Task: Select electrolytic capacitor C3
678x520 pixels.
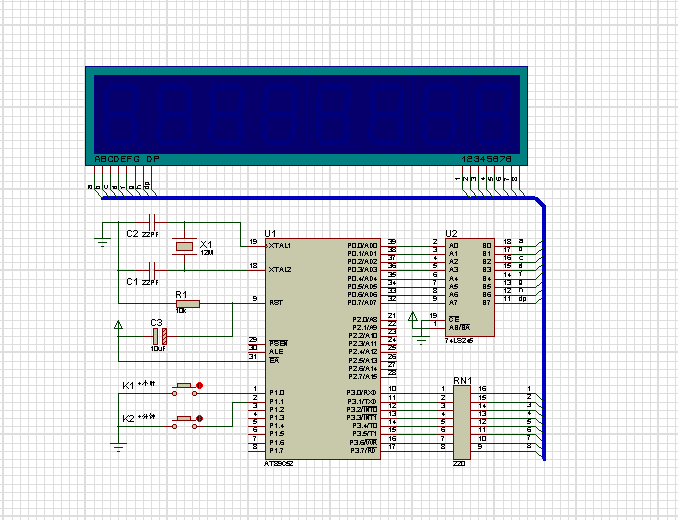Action: pos(157,335)
